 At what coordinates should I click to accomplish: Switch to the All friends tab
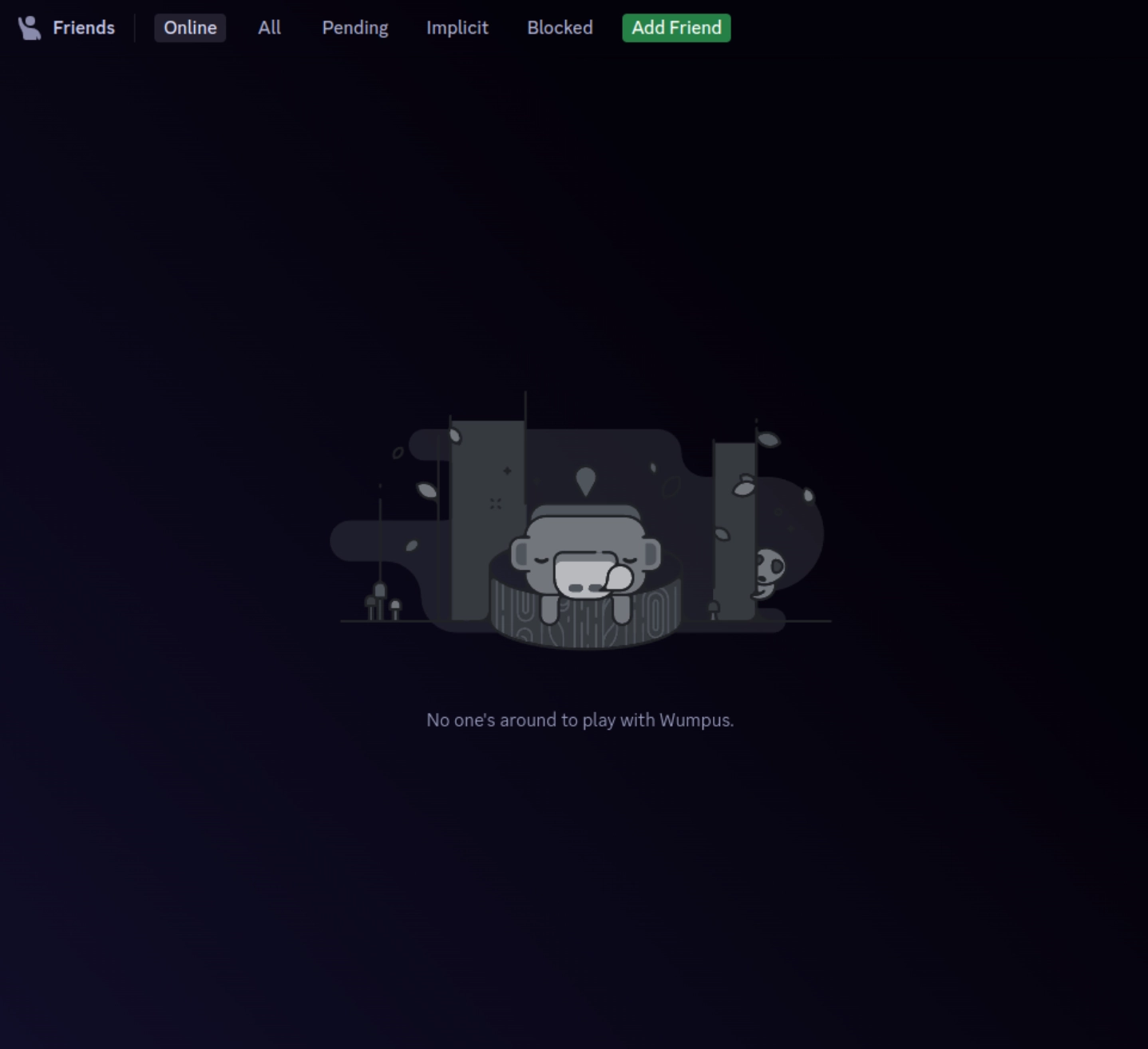269,27
